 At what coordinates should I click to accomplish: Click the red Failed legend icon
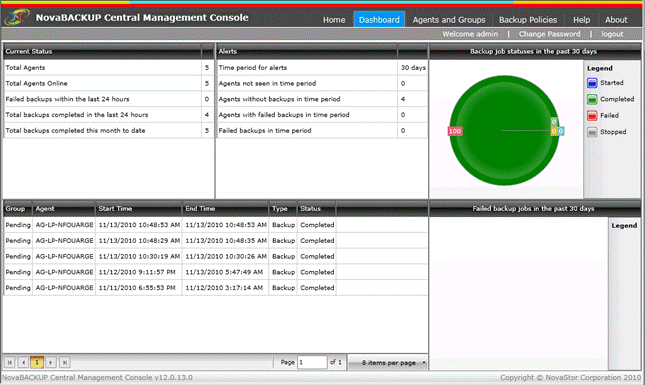click(x=592, y=116)
